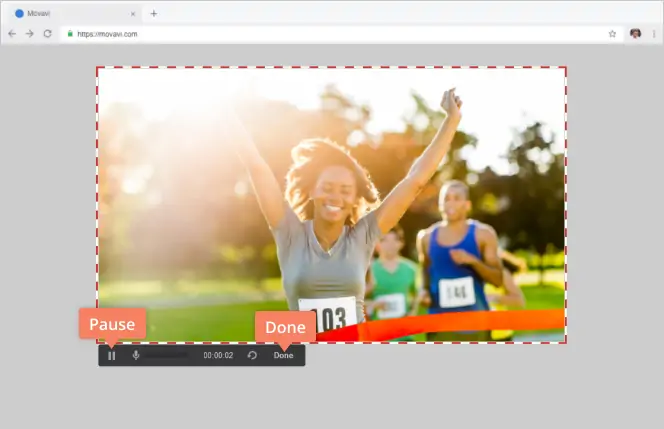Viewport: 664px width, 429px height.
Task: Click the microphone volume level bar
Action: click(x=166, y=355)
